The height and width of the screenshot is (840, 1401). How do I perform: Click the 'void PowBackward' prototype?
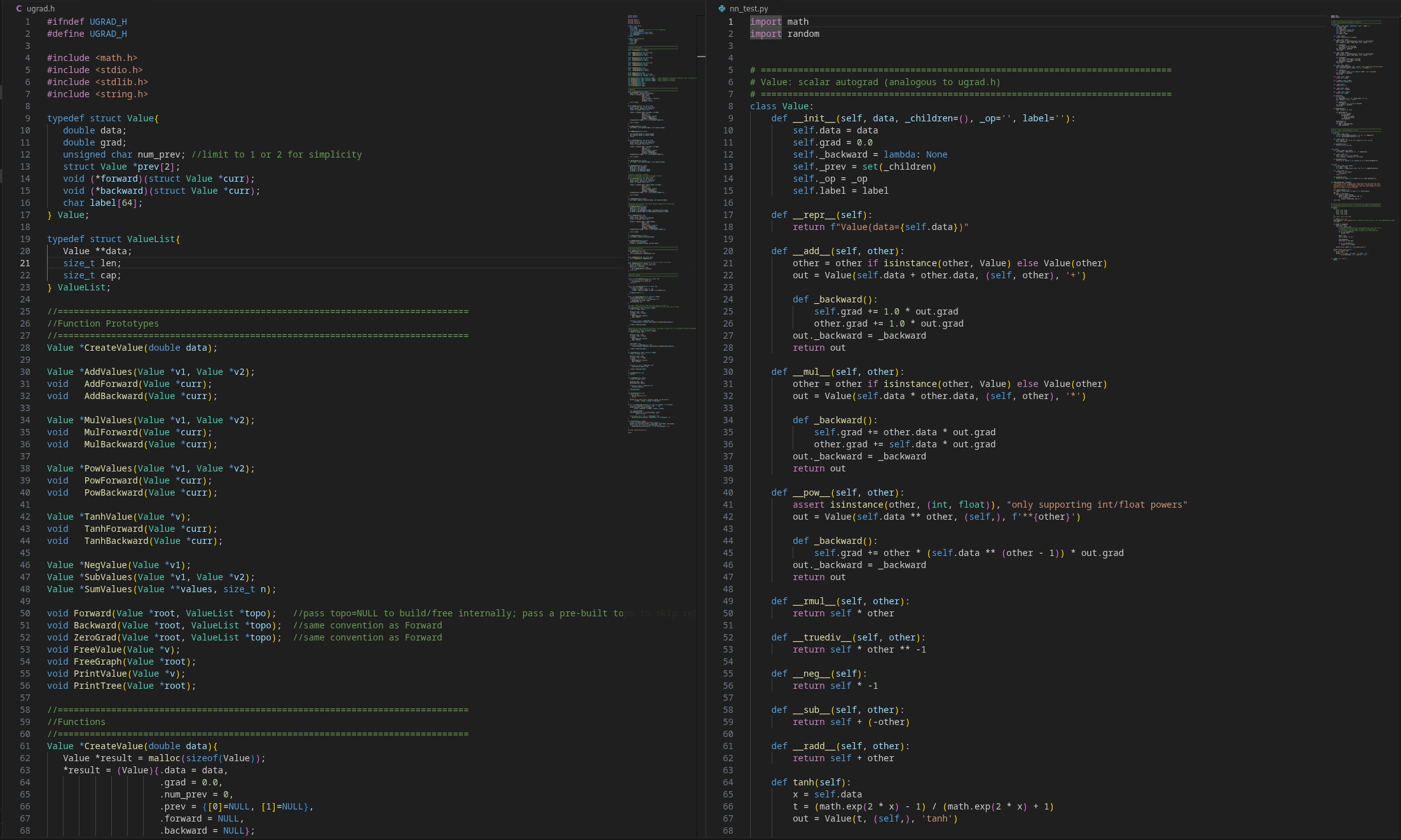point(132,492)
